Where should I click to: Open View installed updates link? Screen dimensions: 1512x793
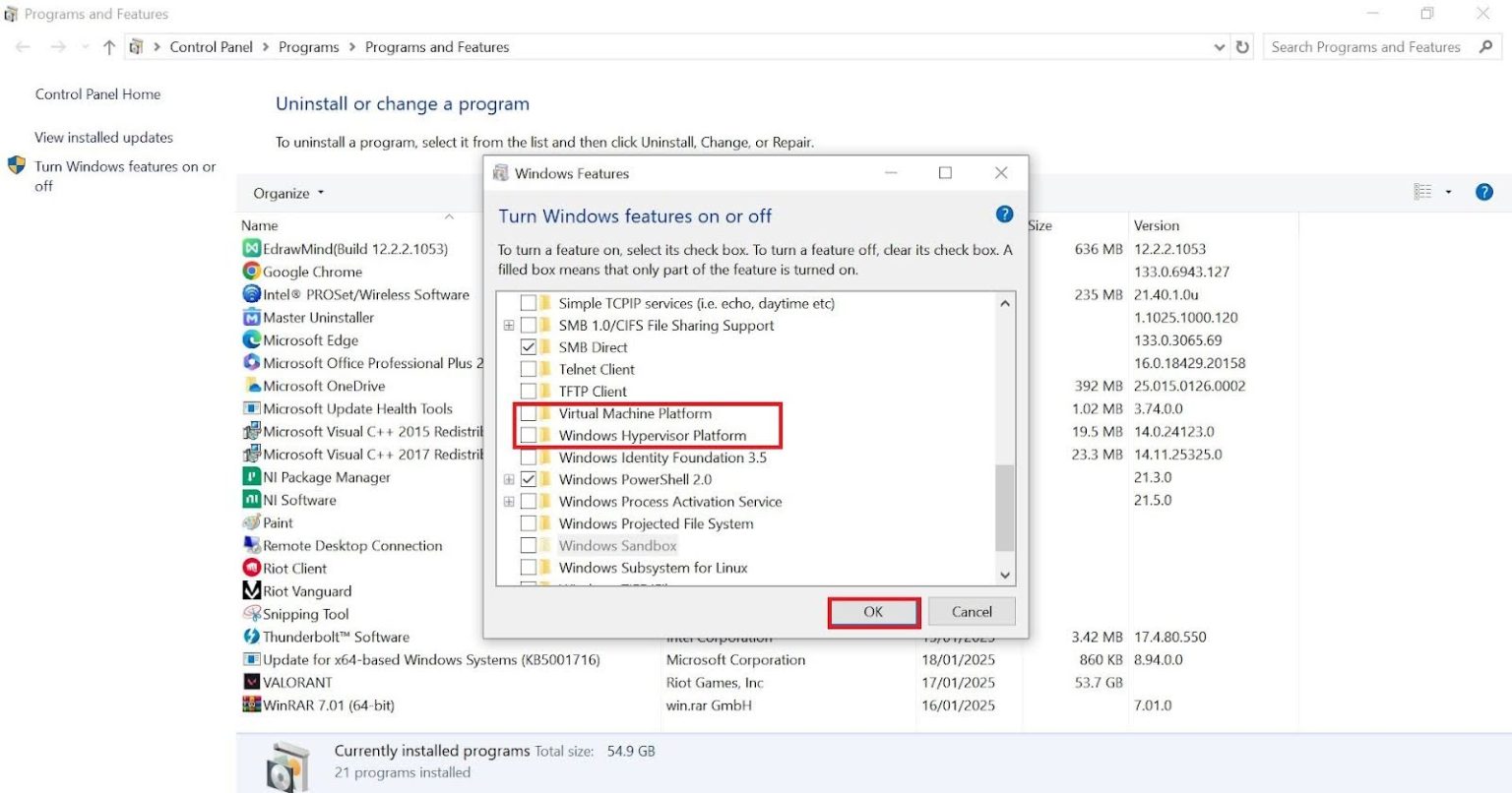click(103, 138)
